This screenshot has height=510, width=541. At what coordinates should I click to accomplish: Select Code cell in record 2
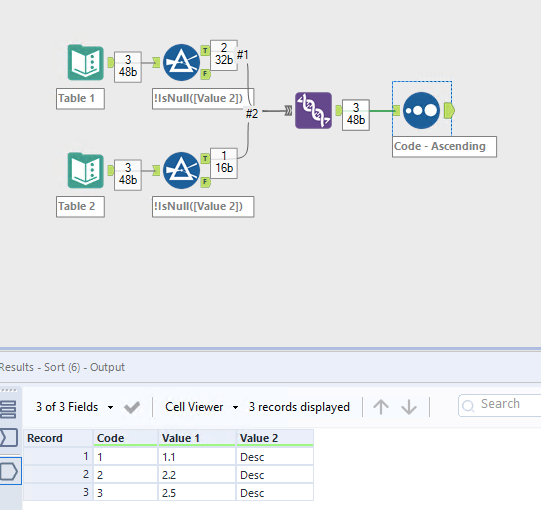tap(125, 475)
